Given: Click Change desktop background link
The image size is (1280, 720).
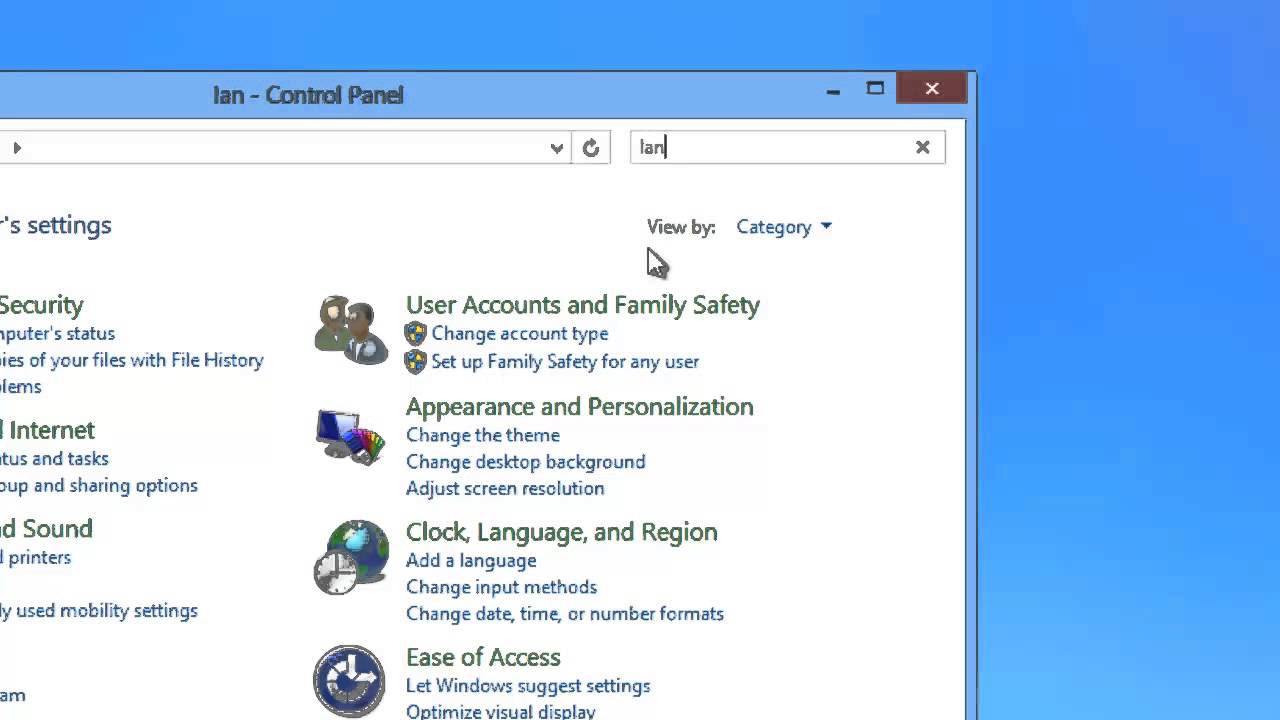Looking at the screenshot, I should [526, 462].
